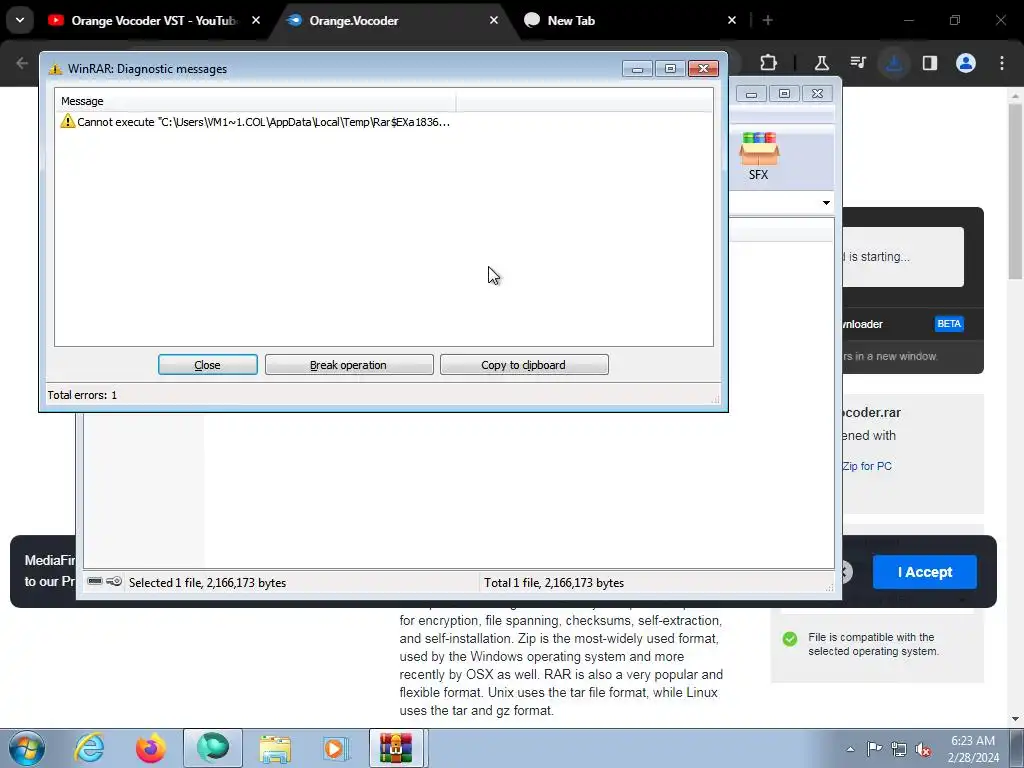
Task: Open the browser profile avatar
Action: point(966,63)
